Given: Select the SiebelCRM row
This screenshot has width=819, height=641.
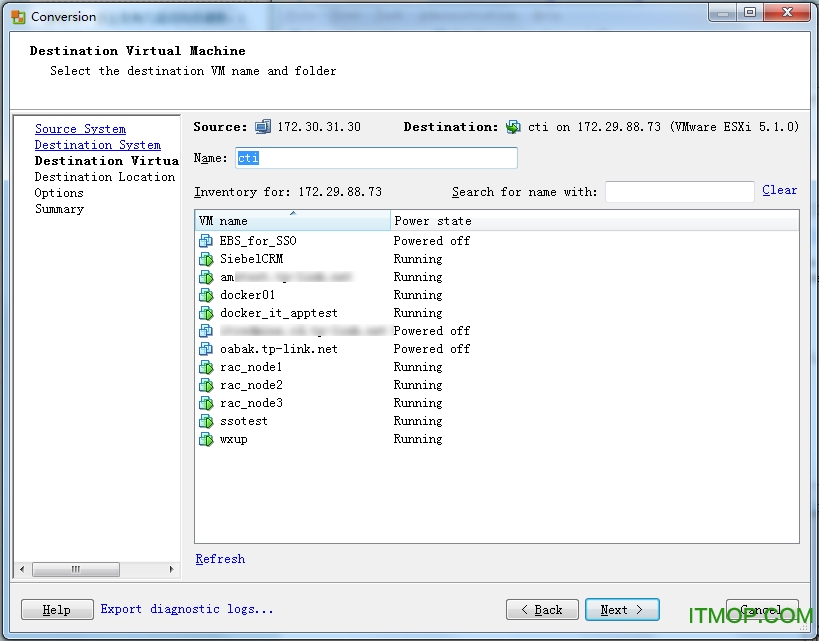Looking at the screenshot, I should click(496, 259).
